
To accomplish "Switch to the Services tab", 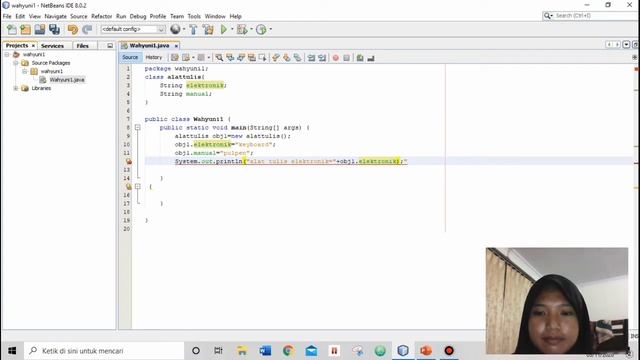I will click(52, 46).
